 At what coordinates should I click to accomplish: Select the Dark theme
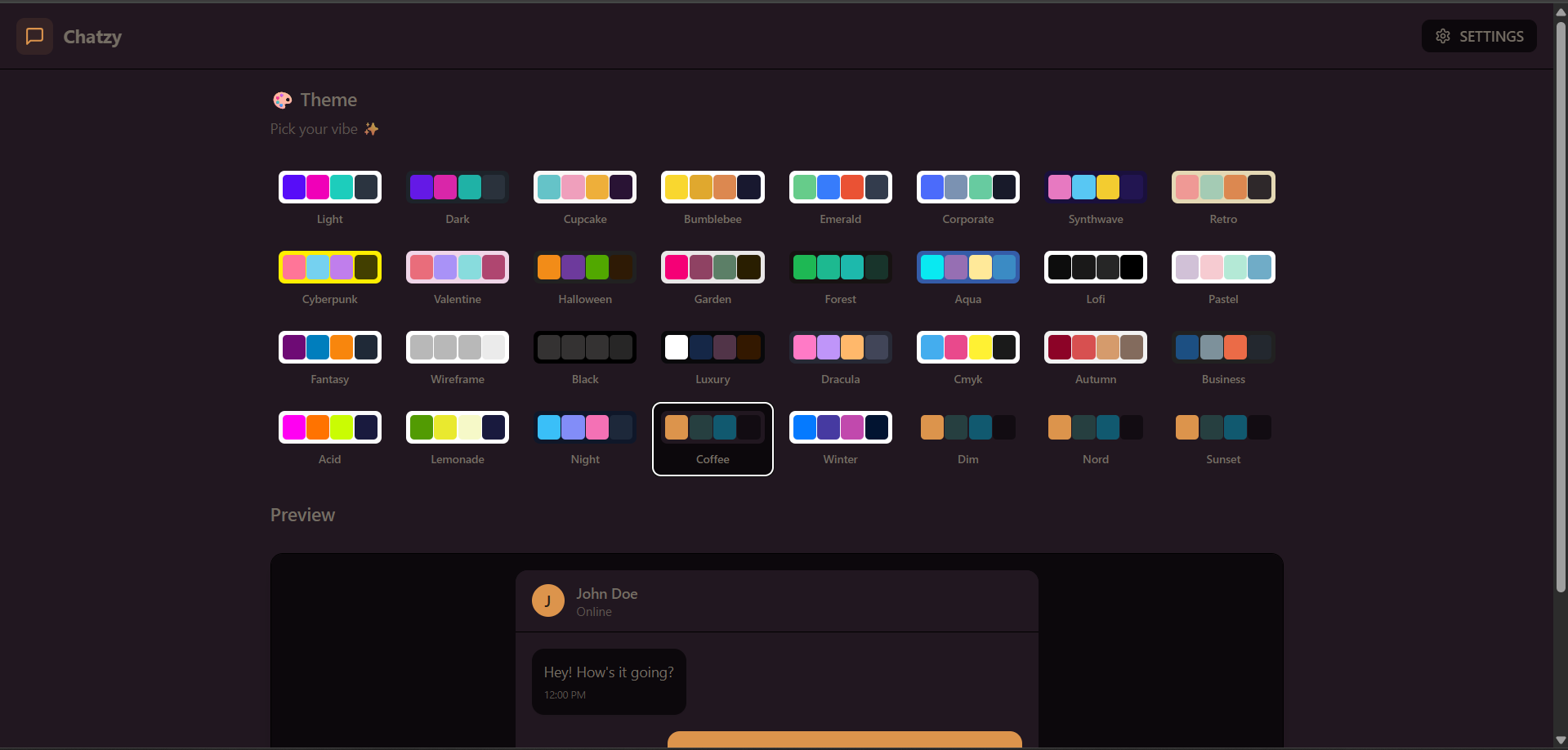[x=458, y=199]
